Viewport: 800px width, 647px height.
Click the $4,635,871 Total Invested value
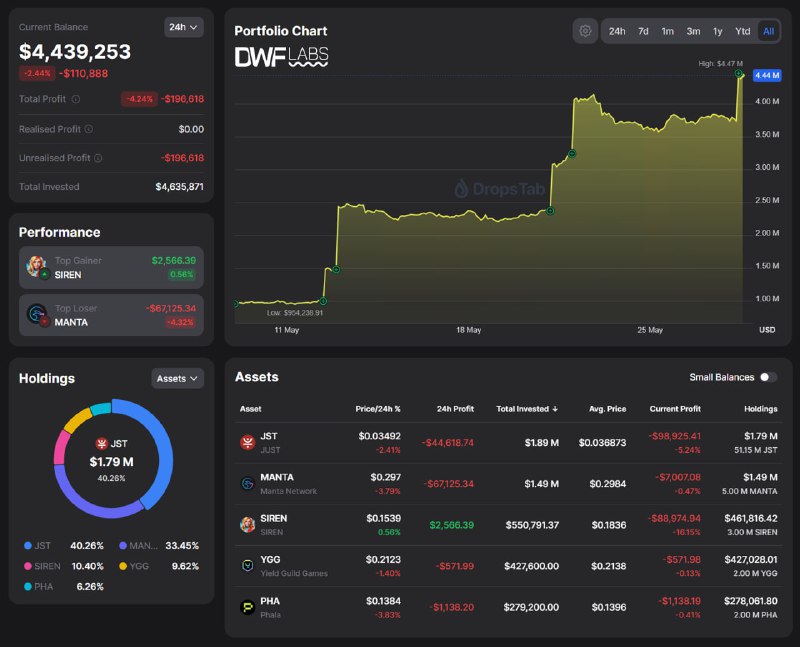(179, 187)
